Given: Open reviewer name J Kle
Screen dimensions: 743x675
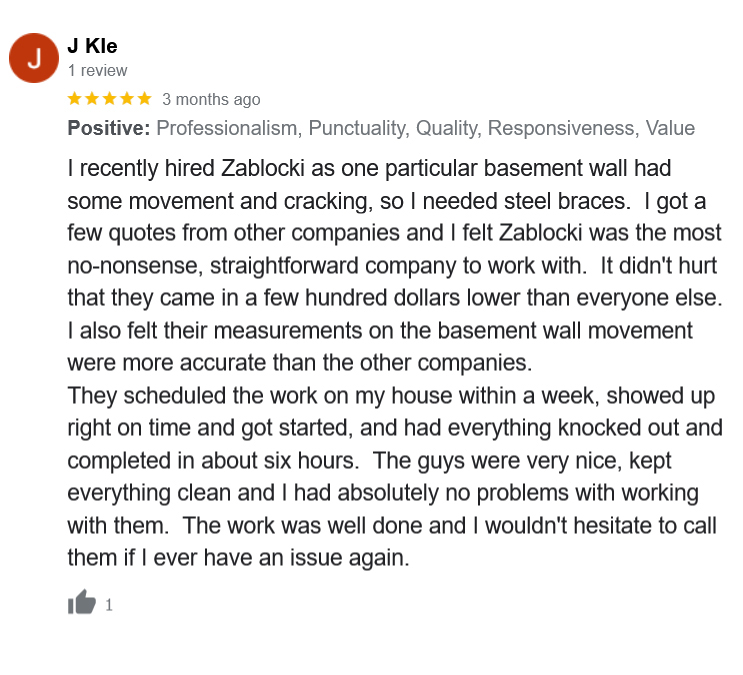Looking at the screenshot, I should coord(92,46).
